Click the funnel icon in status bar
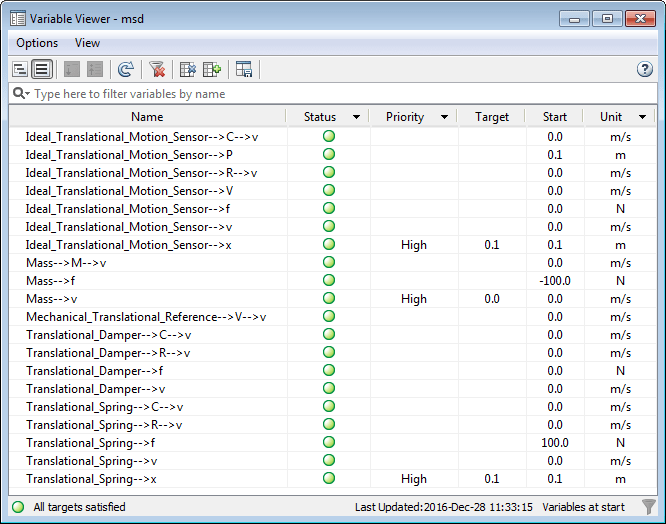Screen dimensions: 666x524 (649, 507)
